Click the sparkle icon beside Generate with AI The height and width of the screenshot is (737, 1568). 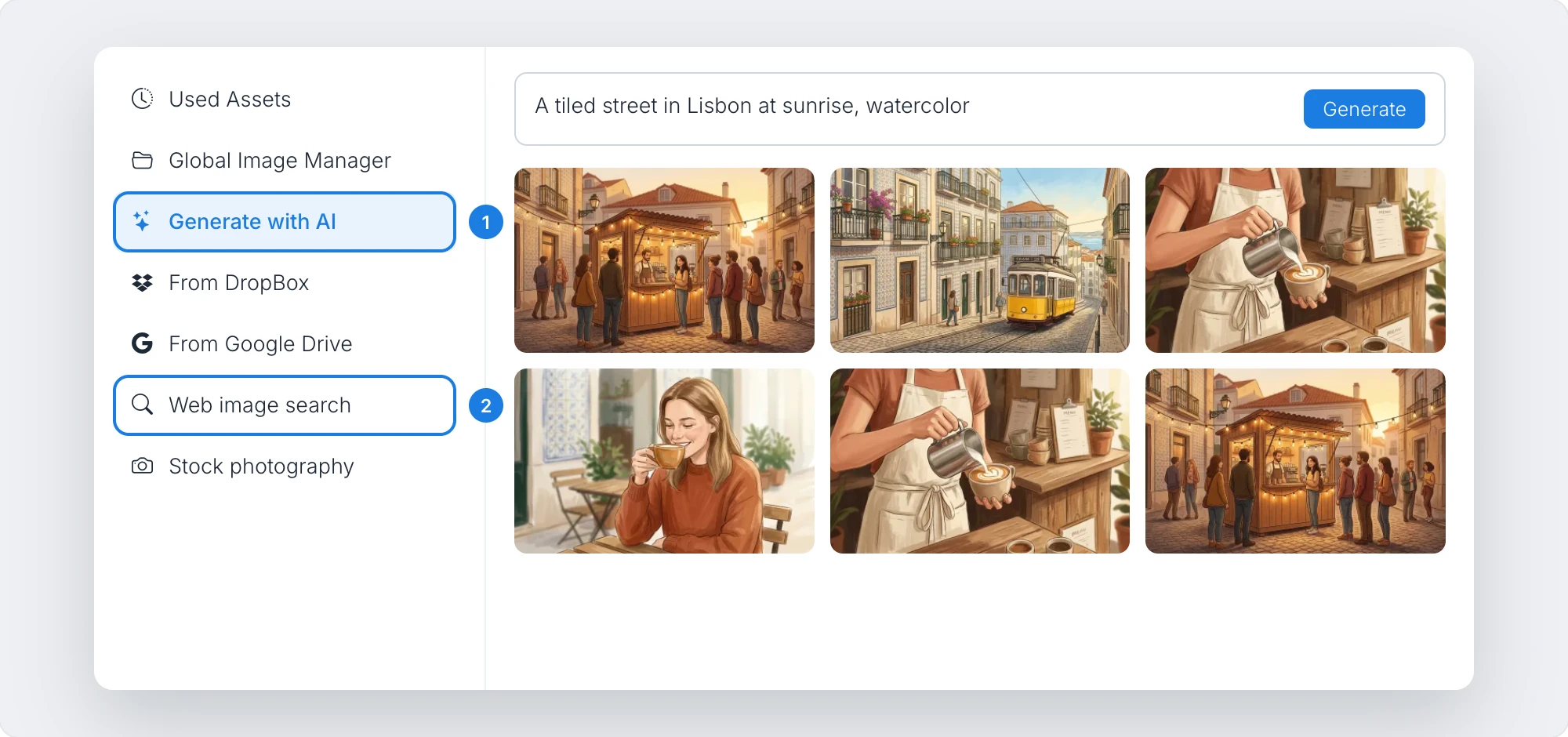[142, 221]
